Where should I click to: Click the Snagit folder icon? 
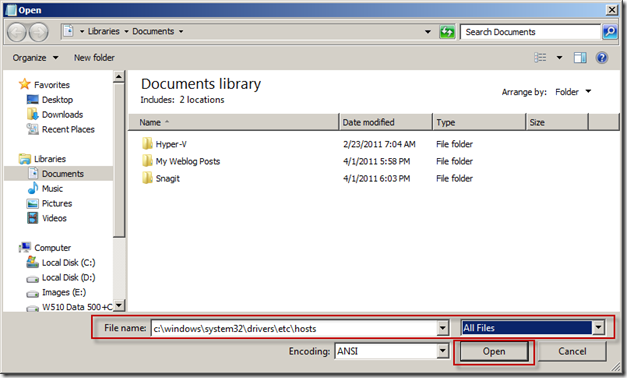tap(147, 178)
